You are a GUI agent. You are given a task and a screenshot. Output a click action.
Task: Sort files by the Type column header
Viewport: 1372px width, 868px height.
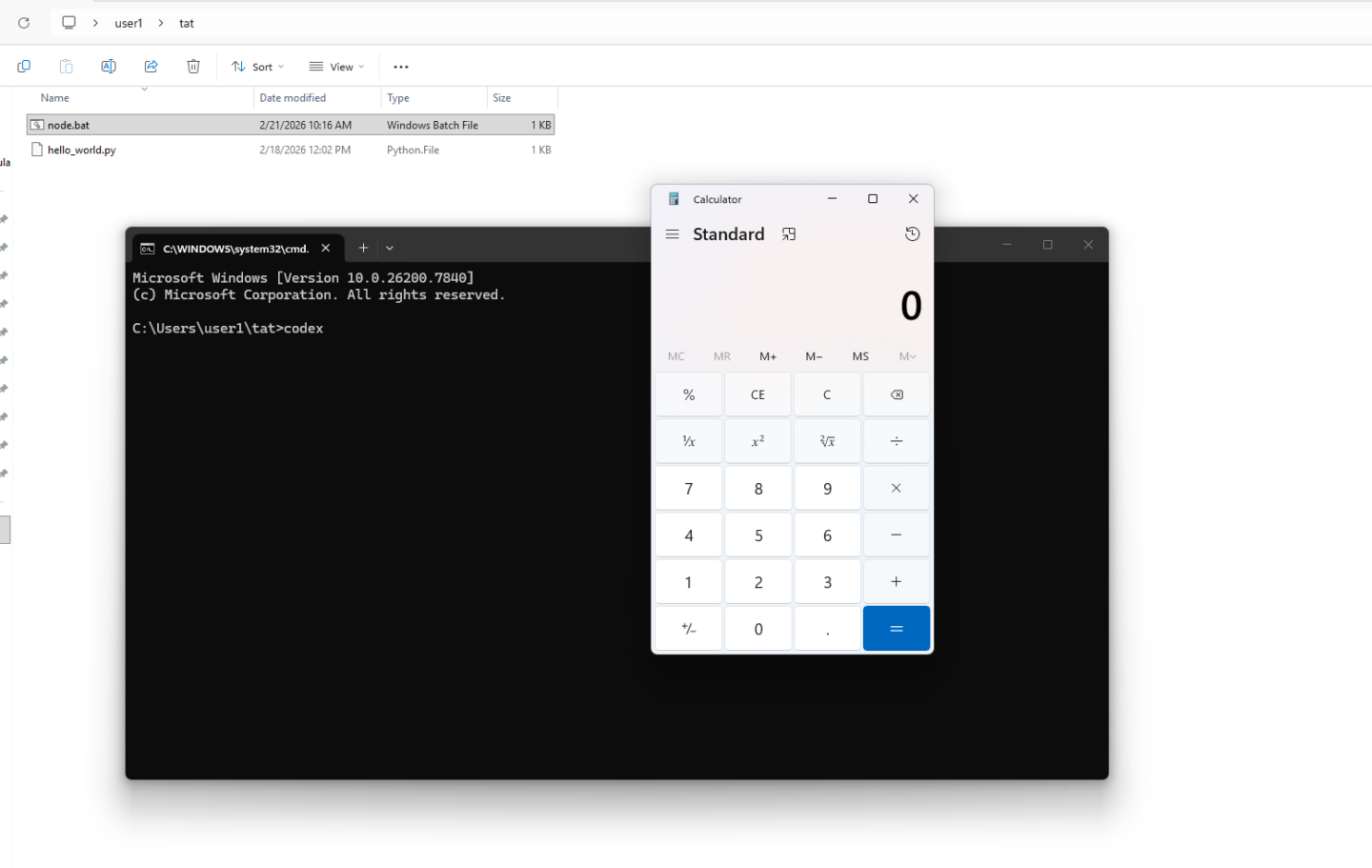pyautogui.click(x=398, y=98)
